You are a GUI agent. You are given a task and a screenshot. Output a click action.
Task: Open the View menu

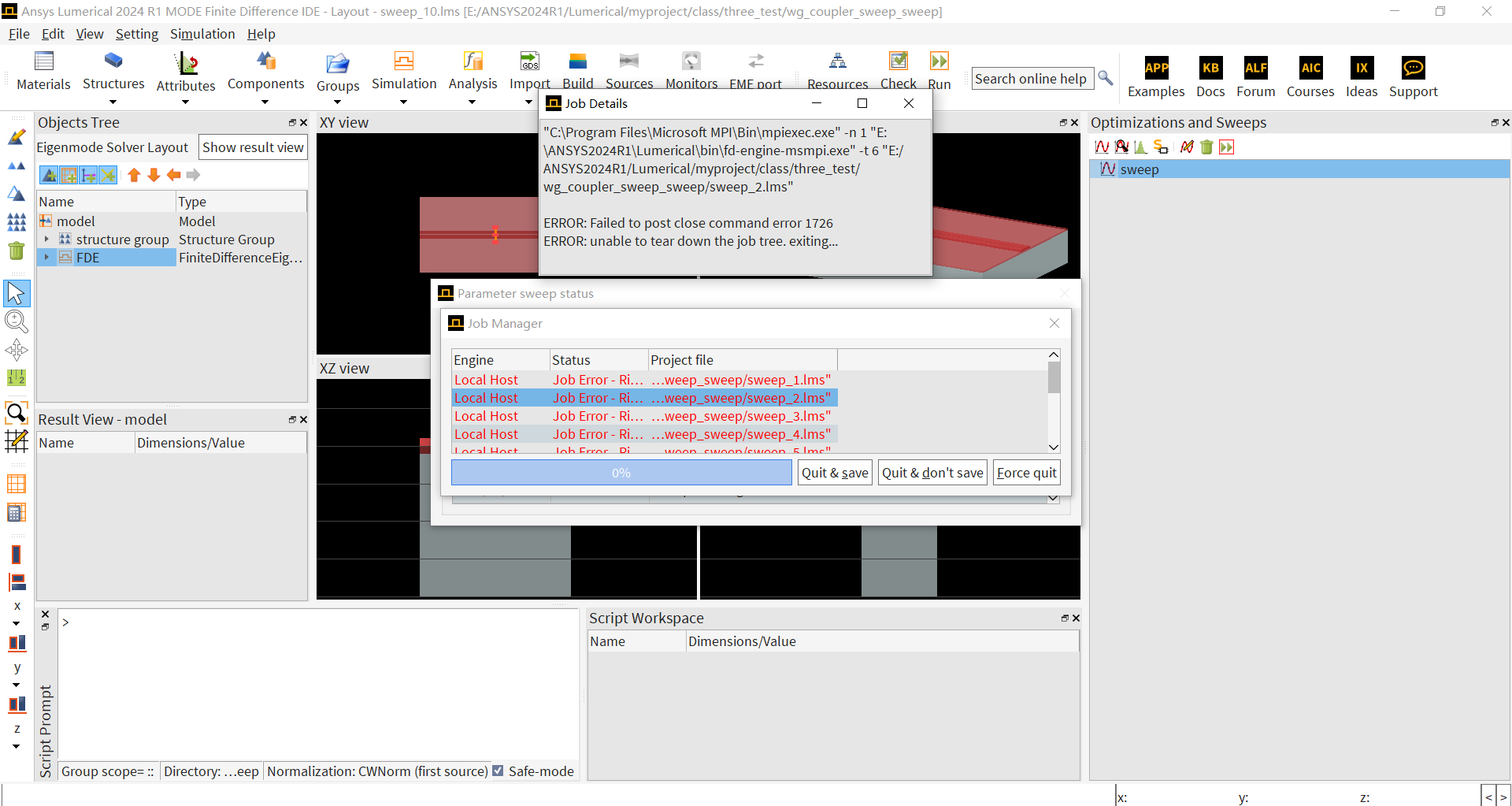tap(90, 34)
